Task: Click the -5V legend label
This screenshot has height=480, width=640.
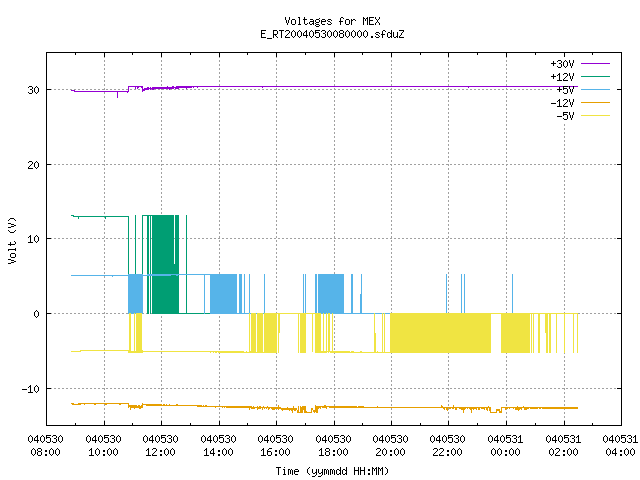Action: pos(565,116)
